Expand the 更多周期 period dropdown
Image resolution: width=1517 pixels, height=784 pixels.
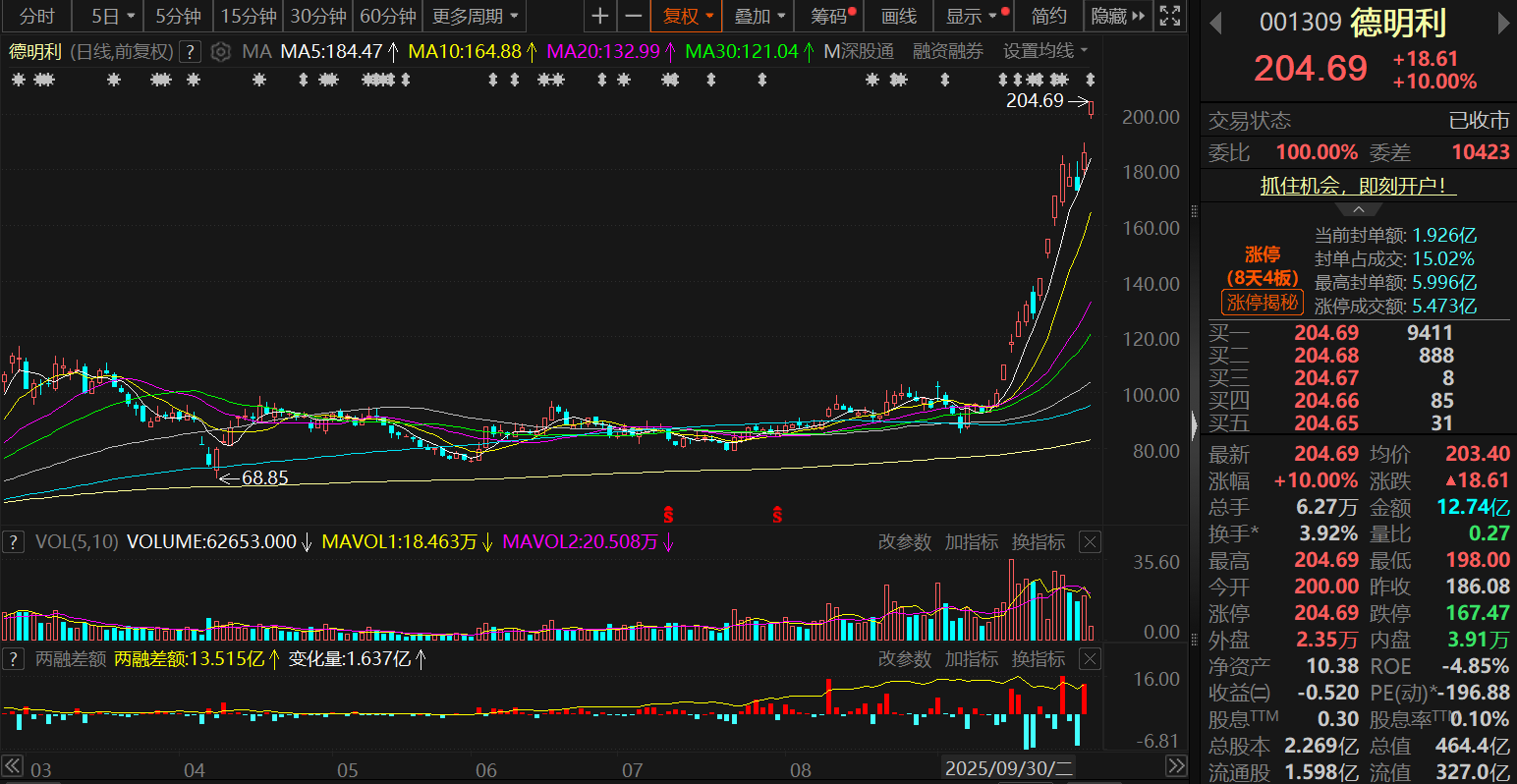point(475,16)
